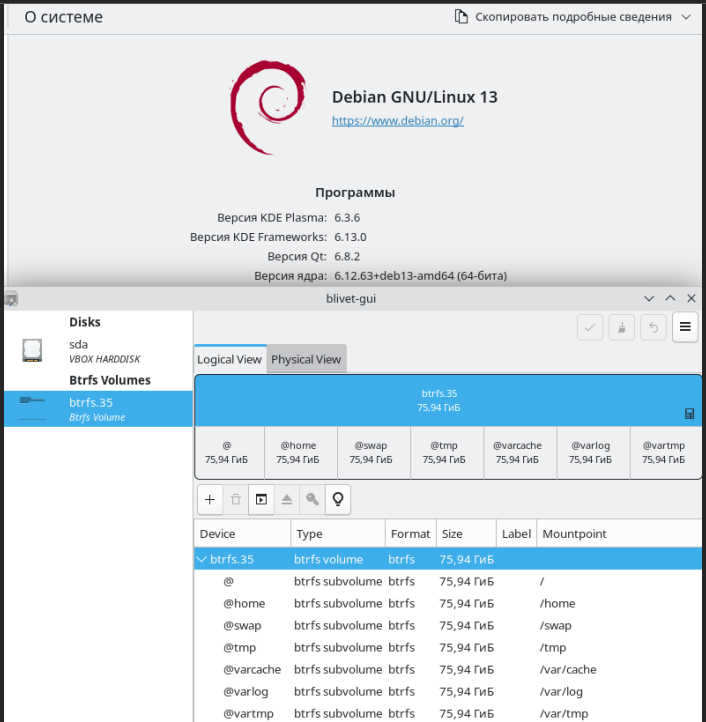Viewport: 706px width, 722px height.
Task: Select the @swap row in device table
Action: pos(448,625)
